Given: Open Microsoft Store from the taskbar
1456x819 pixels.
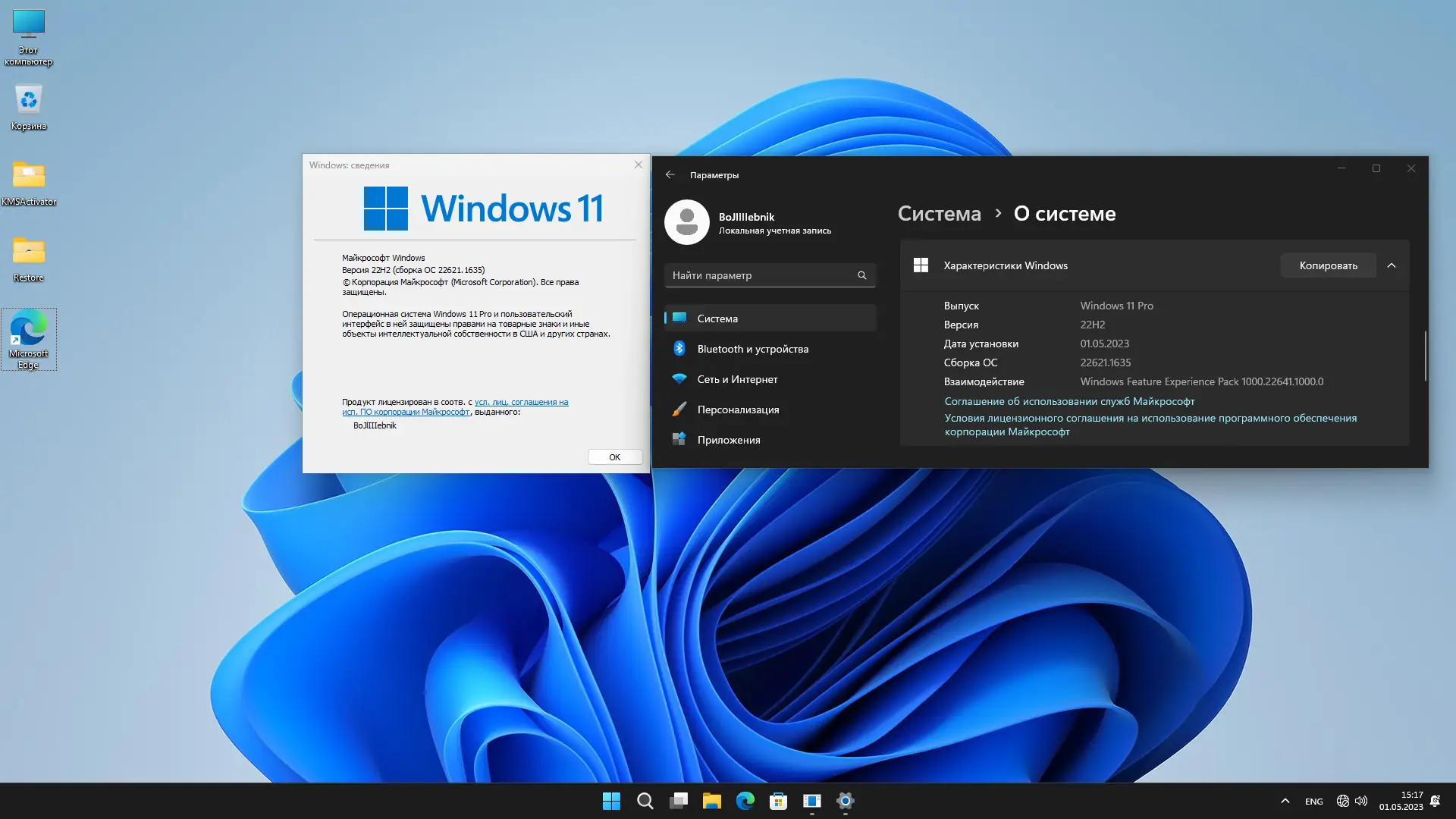Looking at the screenshot, I should [x=778, y=801].
